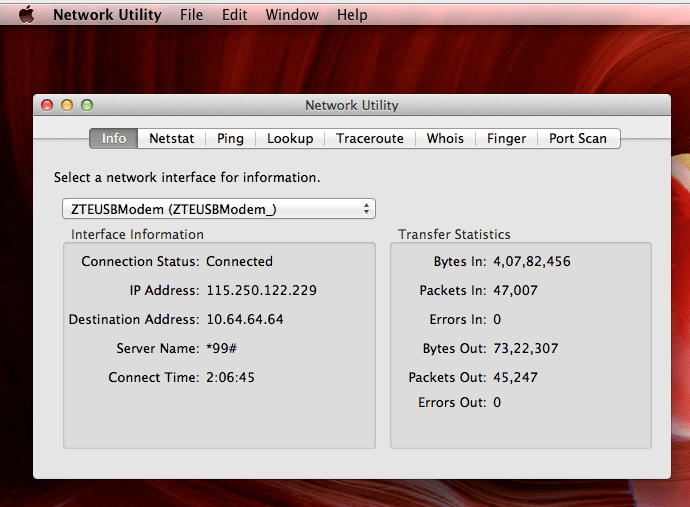
Task: Switch to the Ping tab
Action: 230,139
